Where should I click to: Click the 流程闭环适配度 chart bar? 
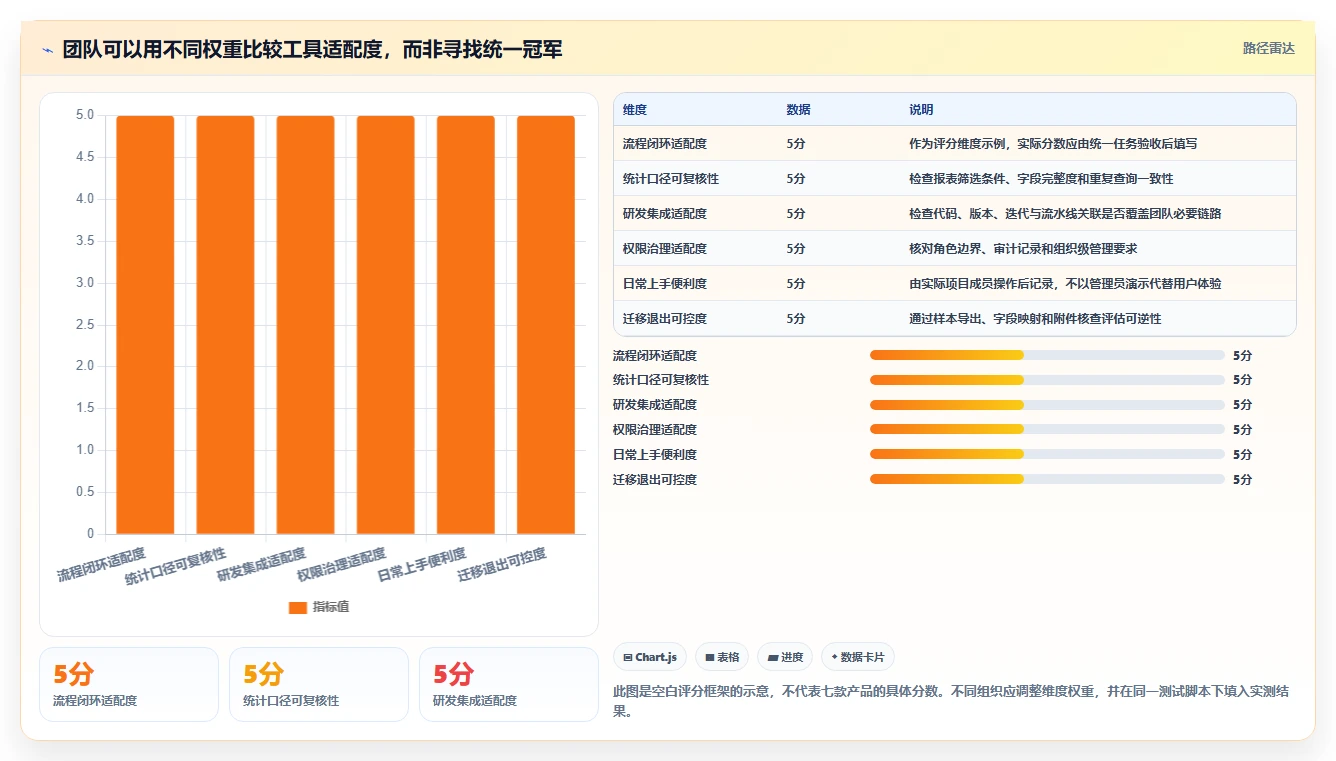[145, 325]
